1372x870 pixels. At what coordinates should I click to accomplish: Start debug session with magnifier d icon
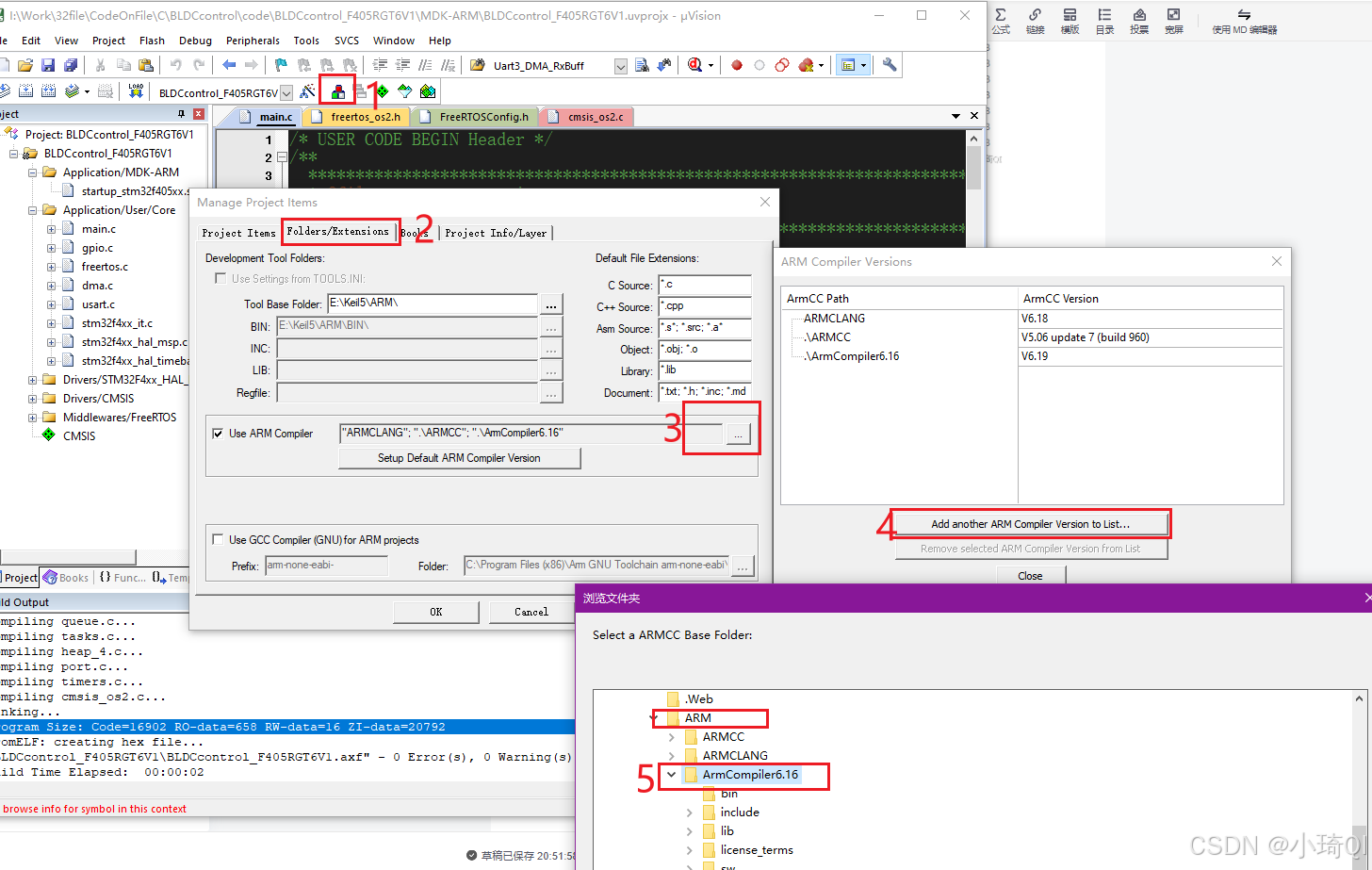[695, 65]
